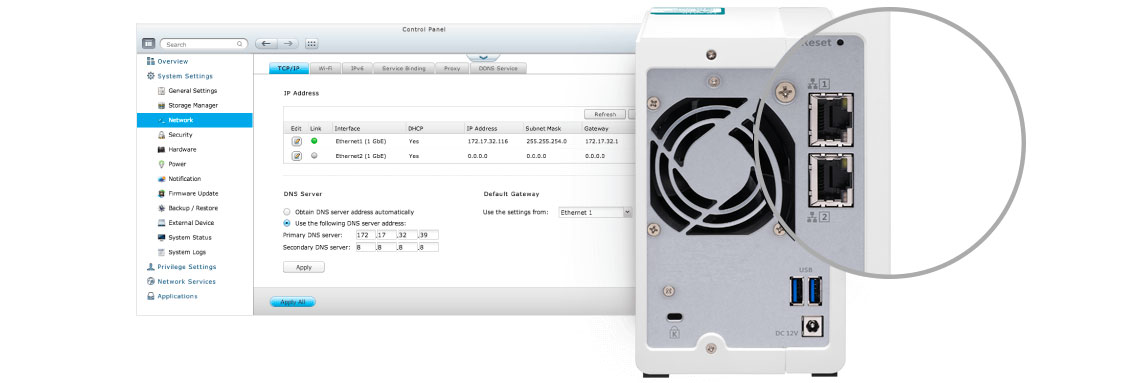Open the Default Gateway Ethernet 1 dropdown
Image resolution: width=1140 pixels, height=383 pixels.
[595, 212]
